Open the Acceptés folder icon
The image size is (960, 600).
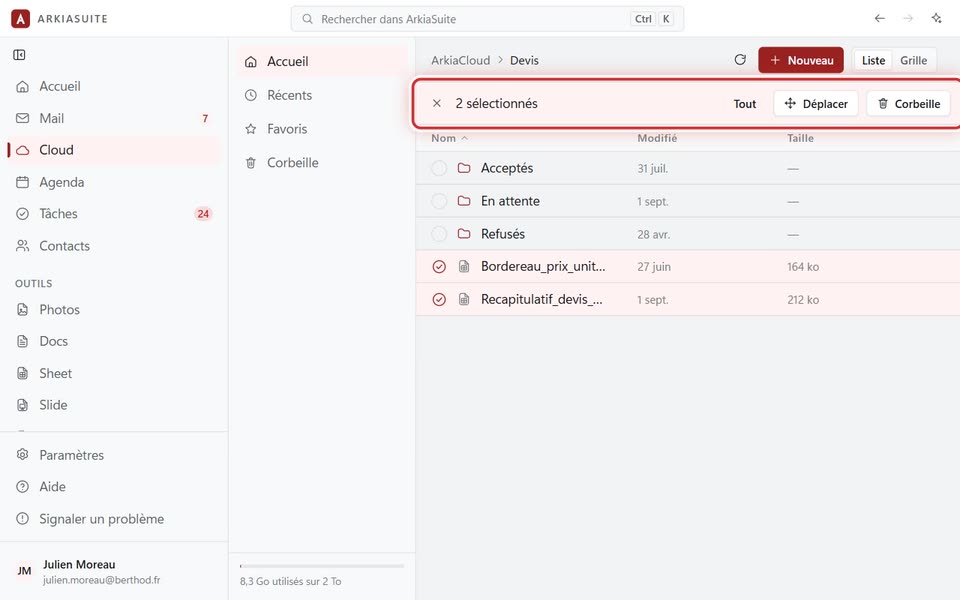(464, 168)
